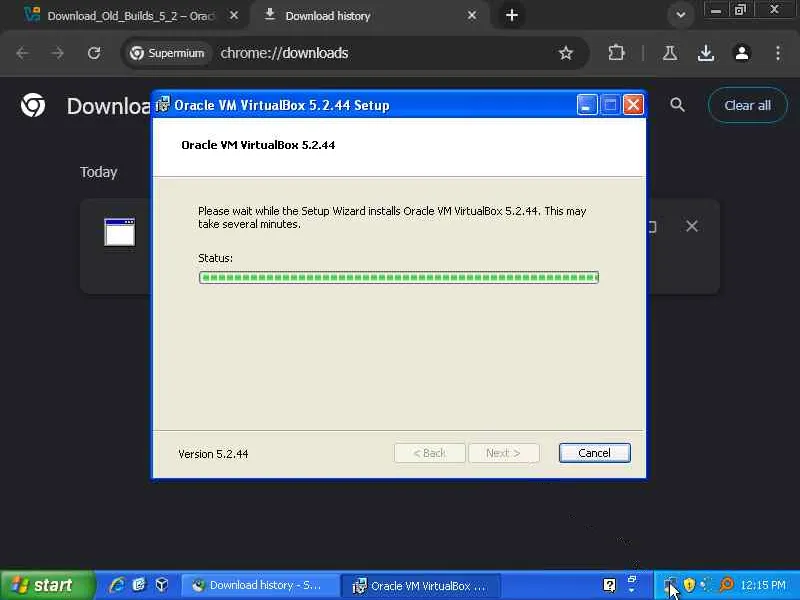The image size is (800, 600).
Task: Bookmark this page with the star
Action: pos(565,53)
